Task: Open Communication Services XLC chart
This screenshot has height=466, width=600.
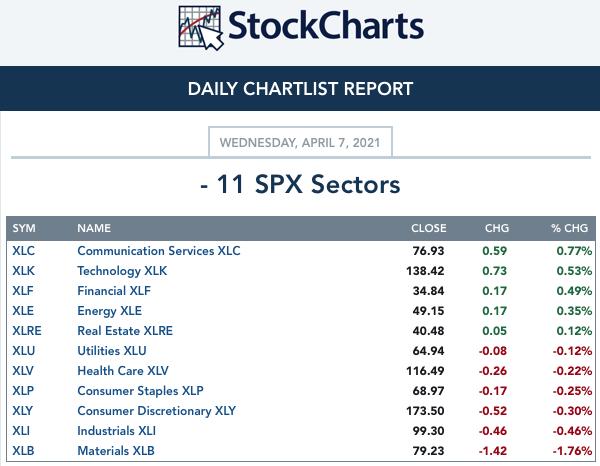Action: pyautogui.click(x=159, y=251)
